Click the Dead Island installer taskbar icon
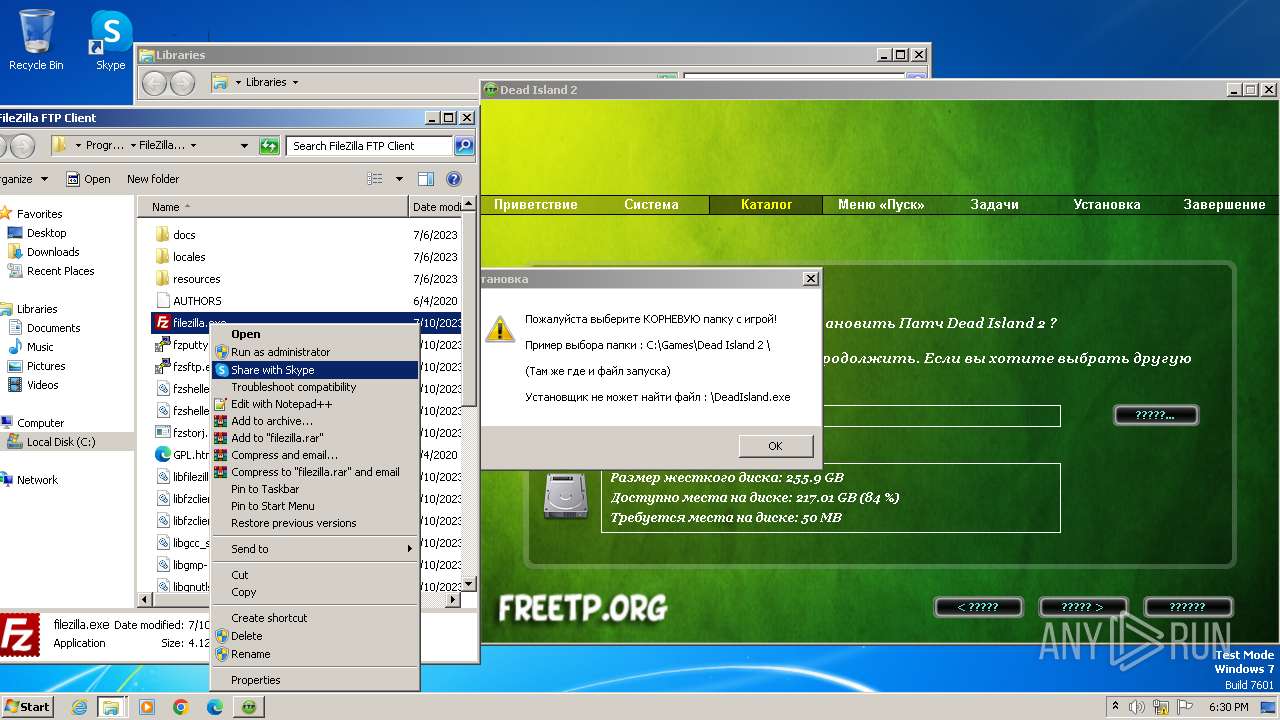The image size is (1280, 720). coord(248,707)
